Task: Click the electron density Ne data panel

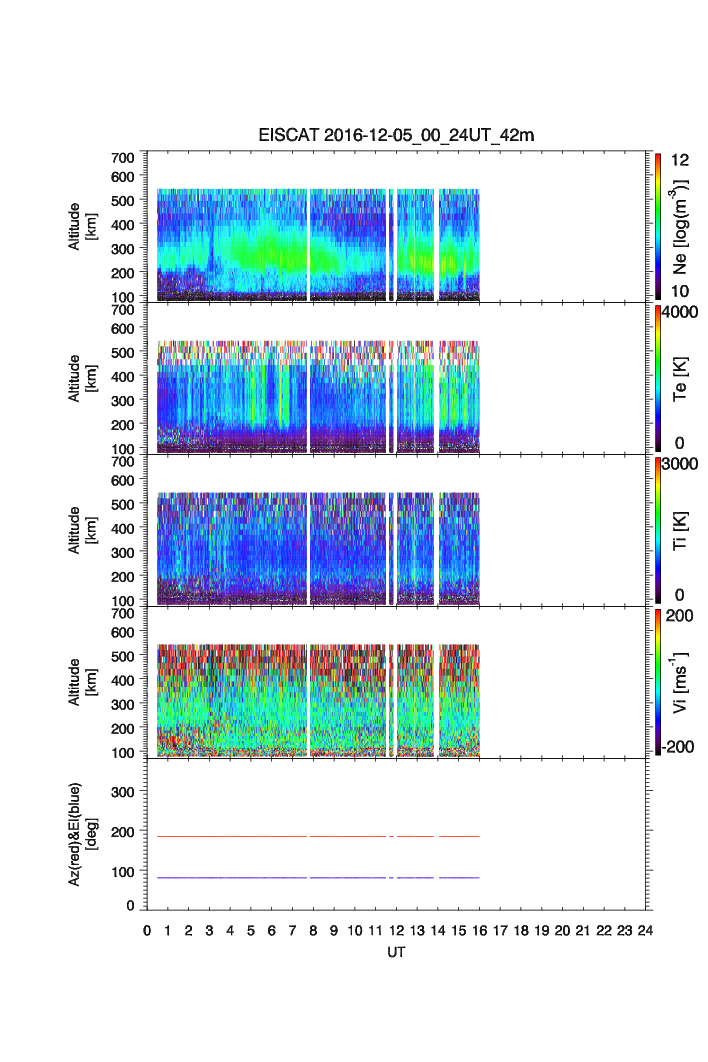Action: coord(396,226)
